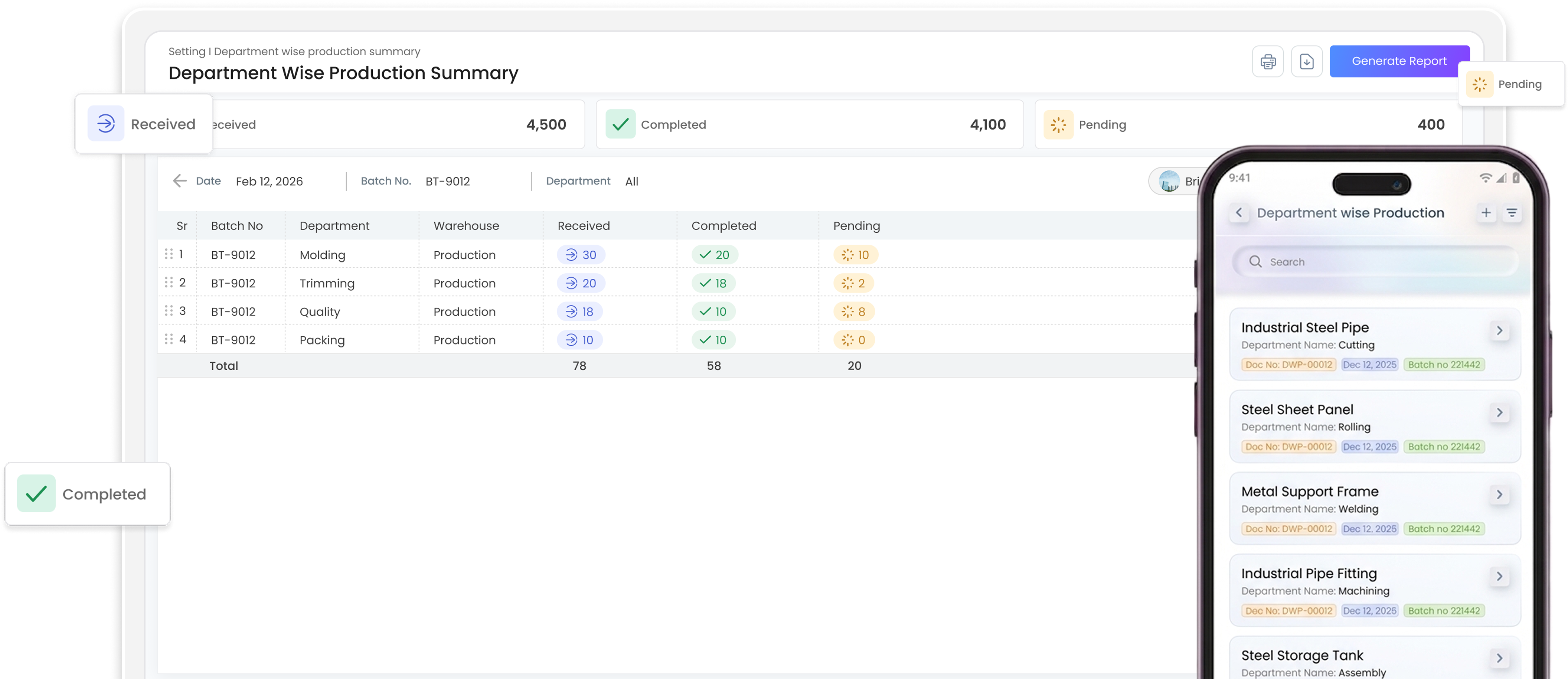Click the user avatar near Bri
Viewport: 1568px width, 679px height.
click(1169, 182)
